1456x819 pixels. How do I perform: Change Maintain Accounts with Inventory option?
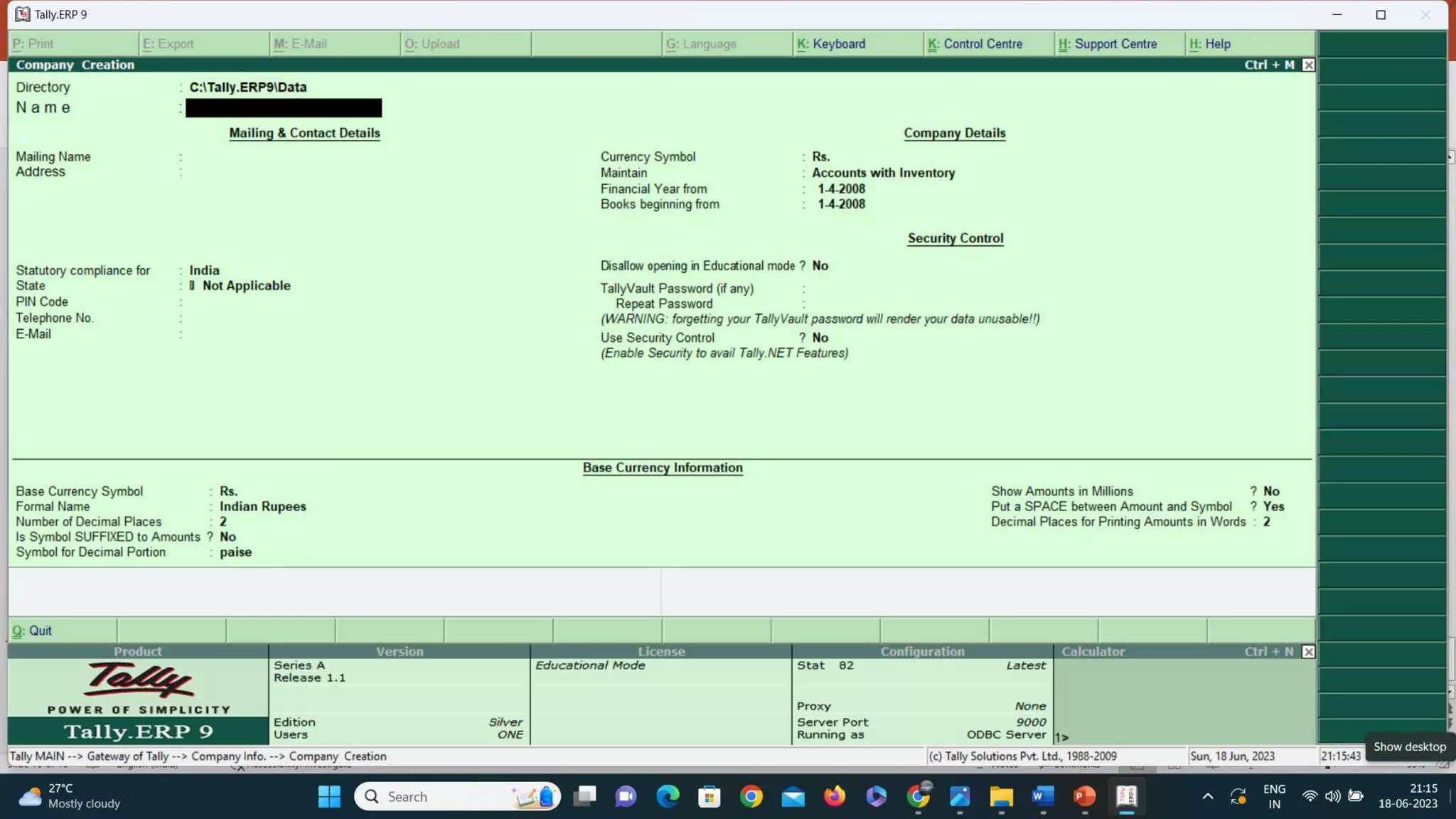[x=883, y=173]
